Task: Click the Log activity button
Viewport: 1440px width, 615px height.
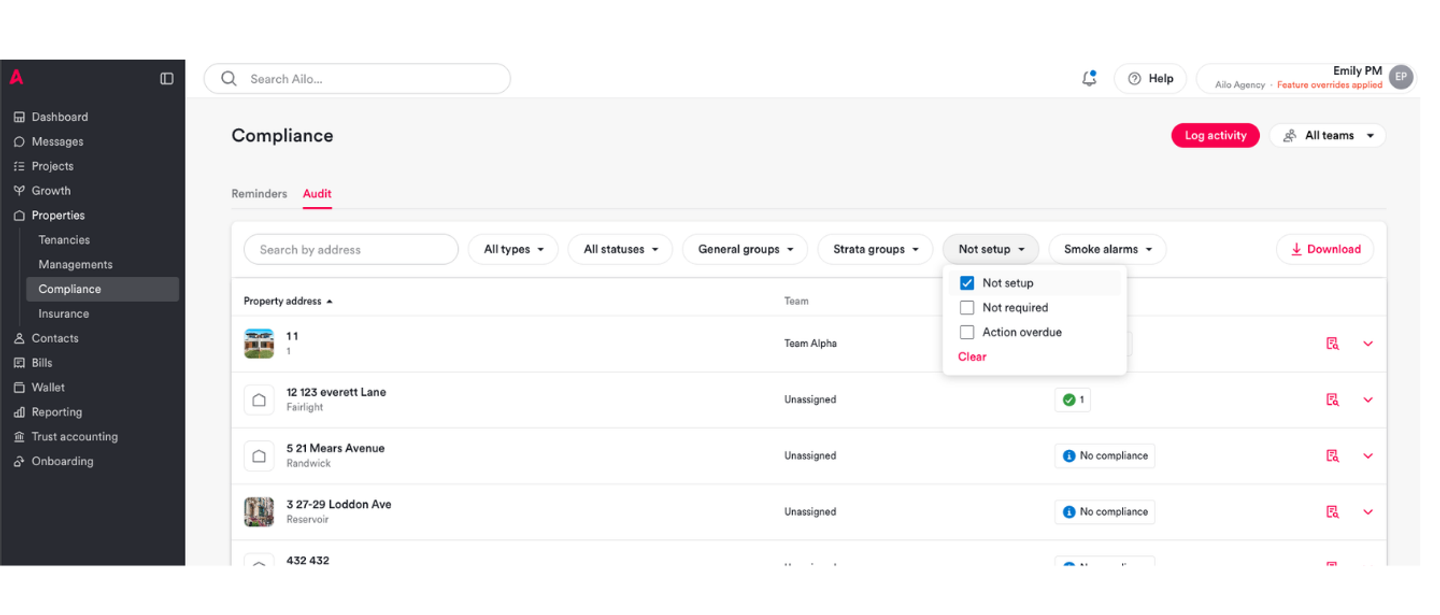Action: pyautogui.click(x=1215, y=136)
